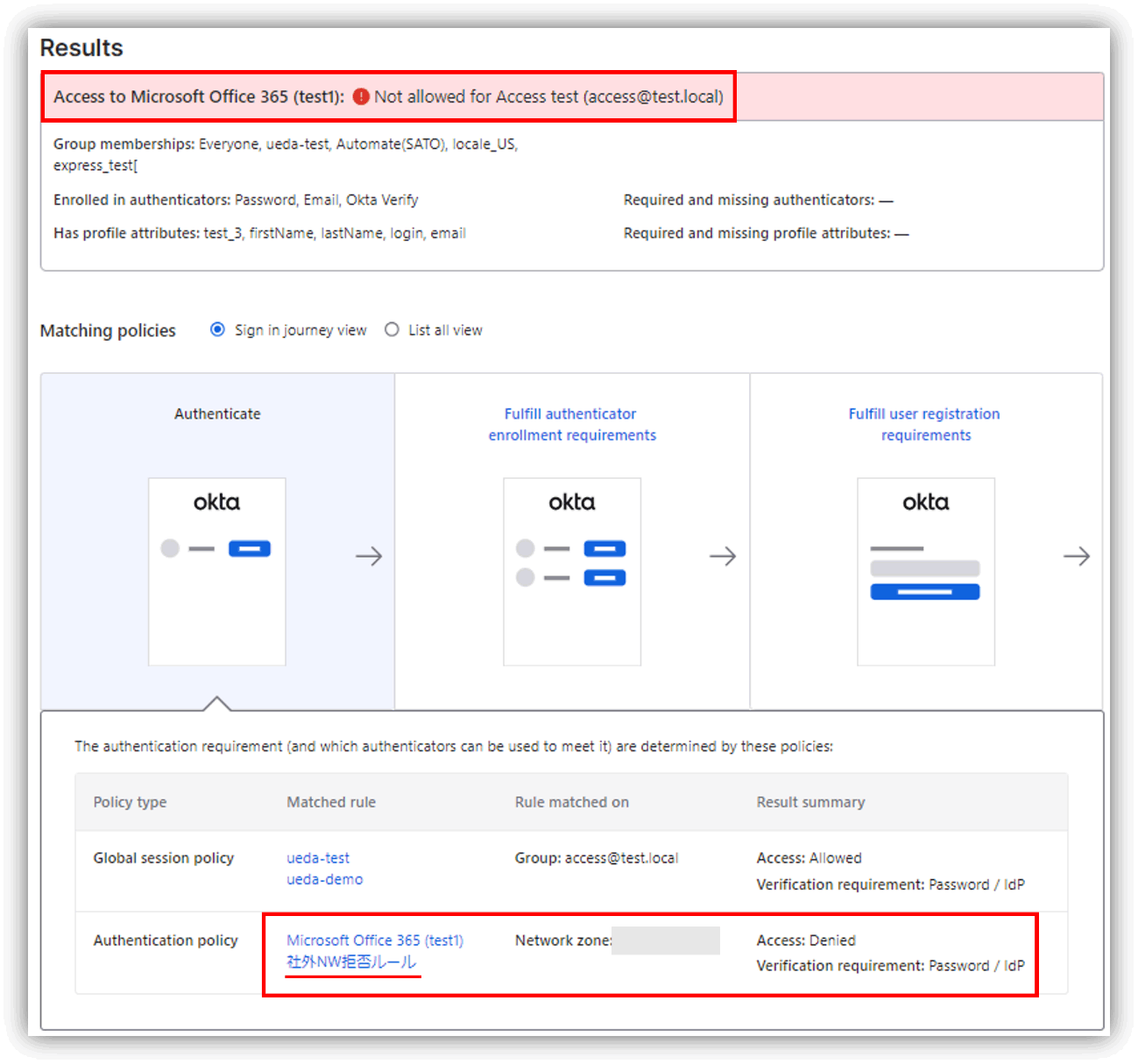Click the Has profile attributes line

[259, 233]
